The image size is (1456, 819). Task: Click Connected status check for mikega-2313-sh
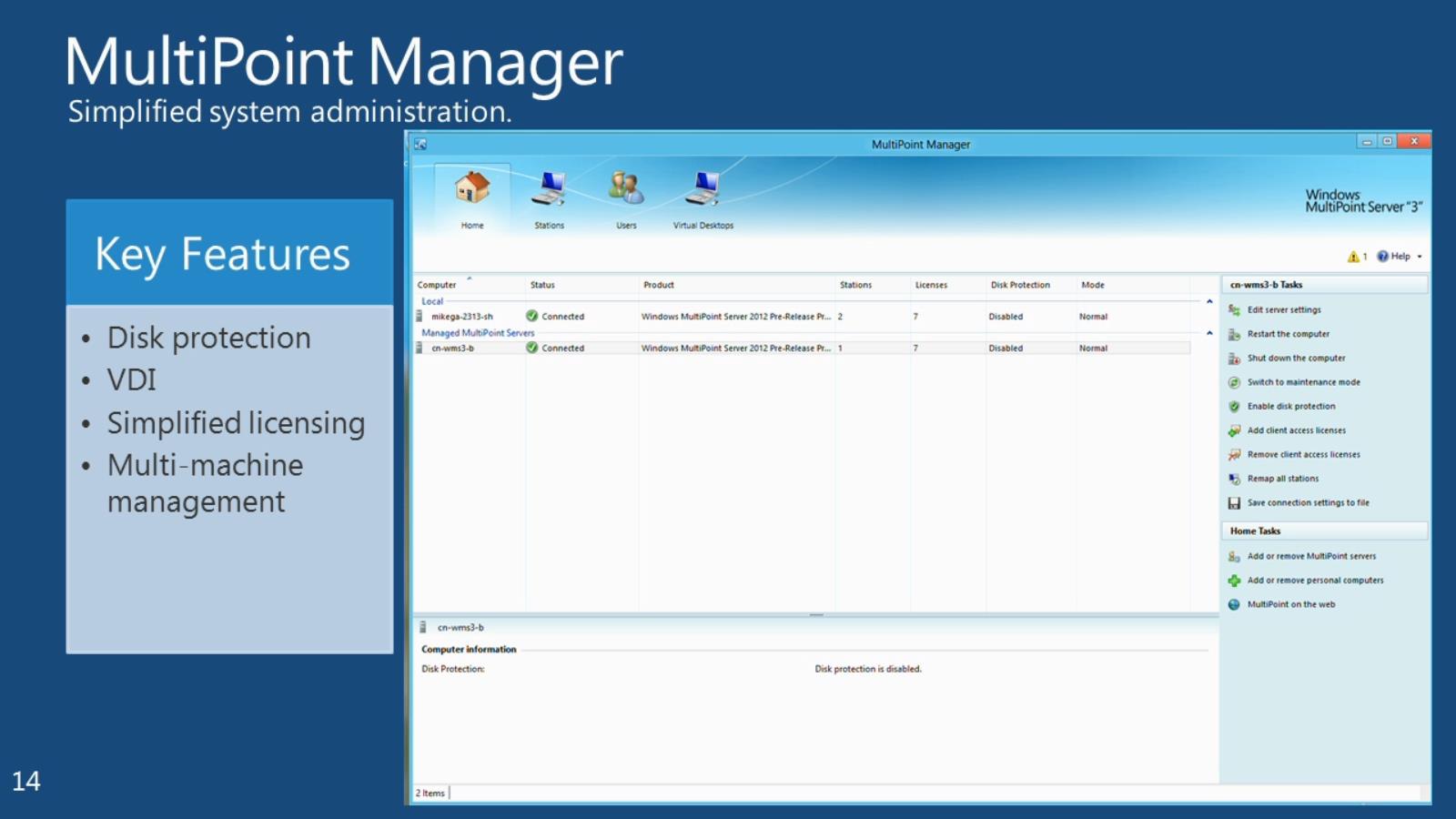532,317
